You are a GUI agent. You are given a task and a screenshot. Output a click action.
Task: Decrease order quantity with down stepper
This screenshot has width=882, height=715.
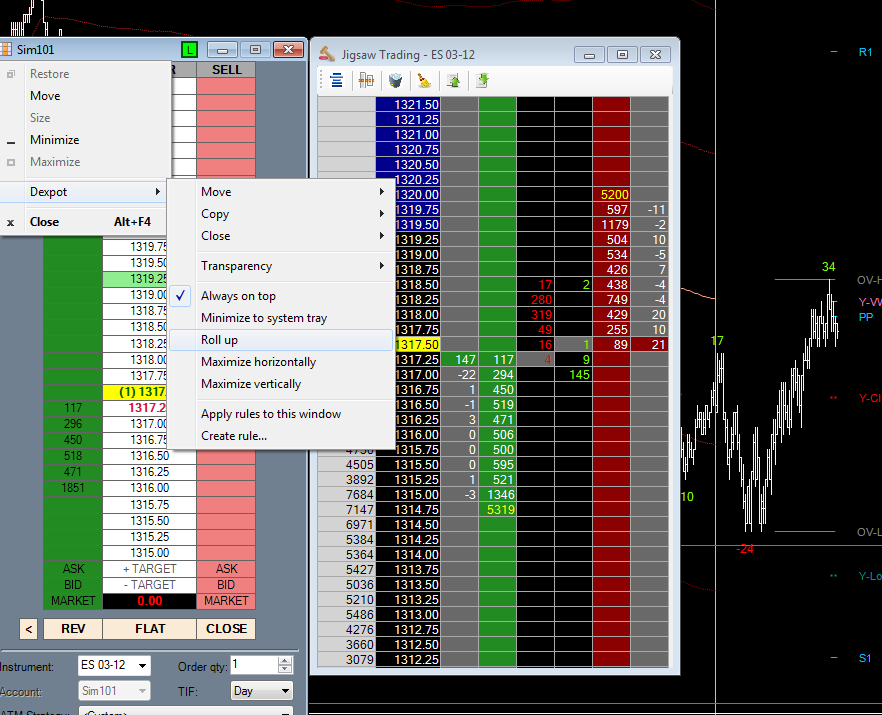285,669
